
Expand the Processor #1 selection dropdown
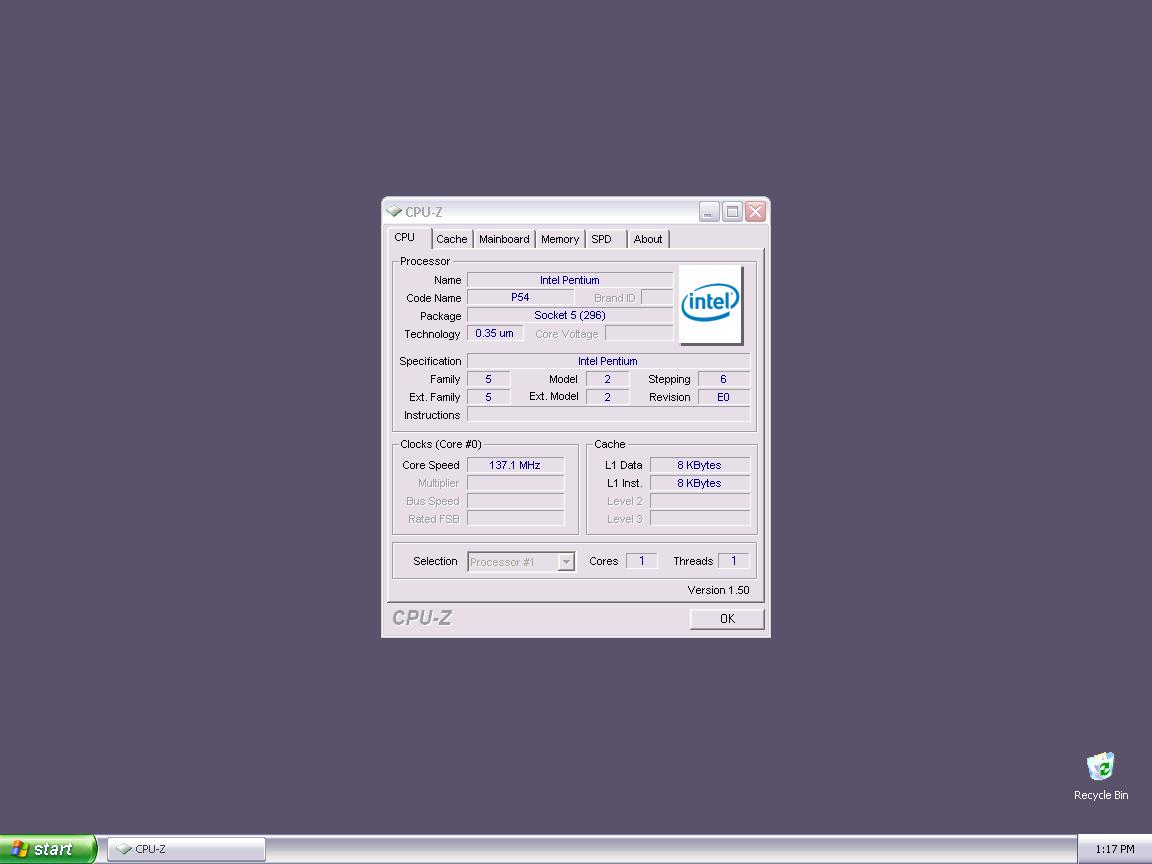click(x=566, y=562)
